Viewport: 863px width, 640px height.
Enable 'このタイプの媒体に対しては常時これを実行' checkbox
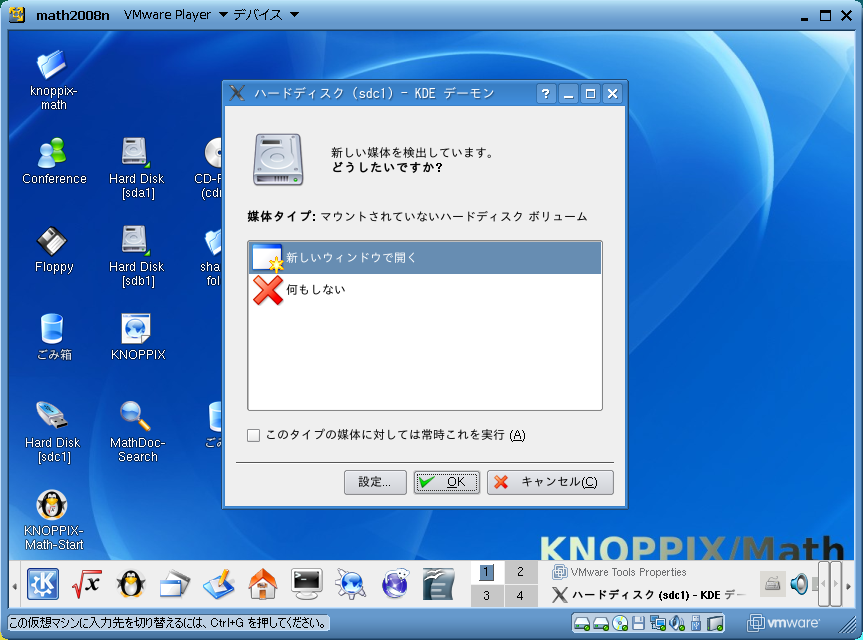253,435
